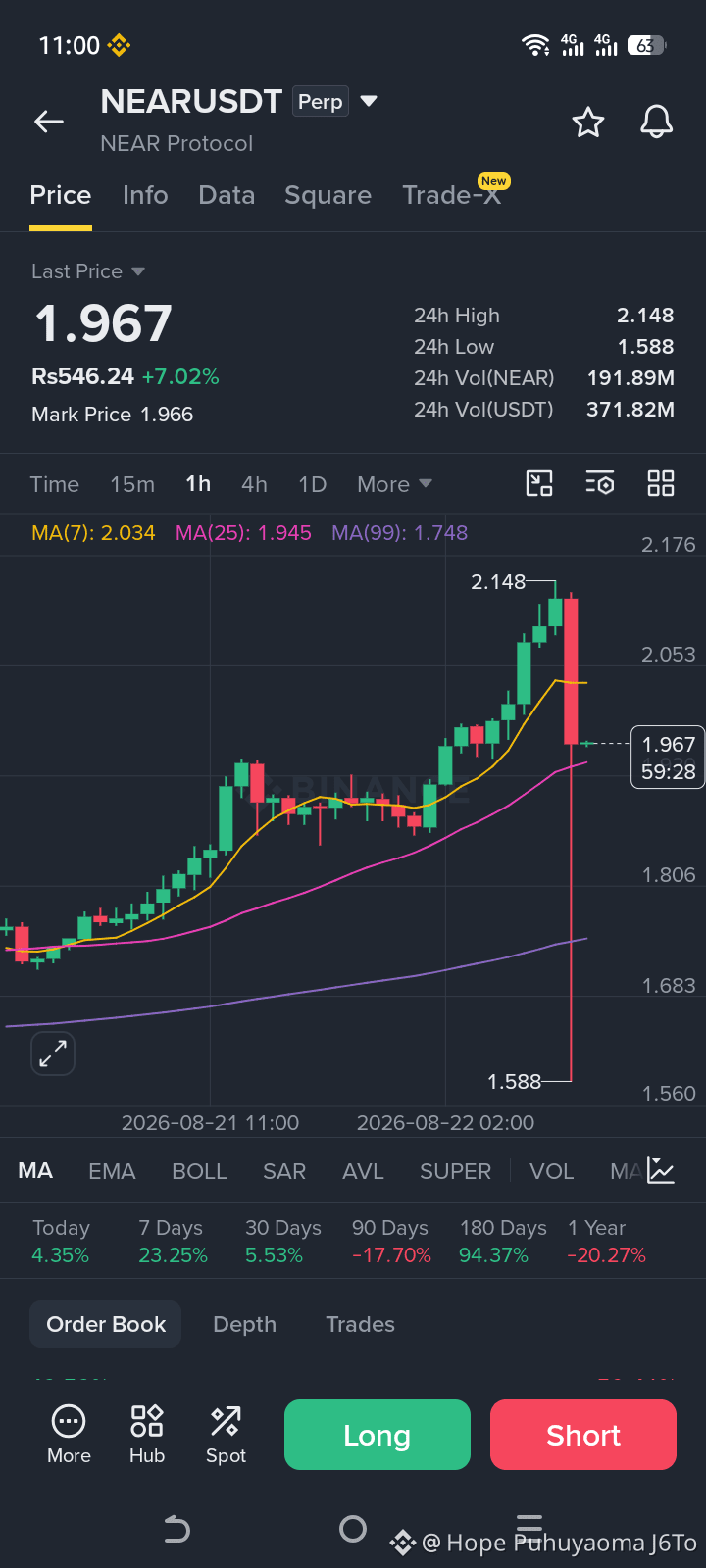Tap the current price label 1.967
Image resolution: width=706 pixels, height=1568 pixels.
668,758
